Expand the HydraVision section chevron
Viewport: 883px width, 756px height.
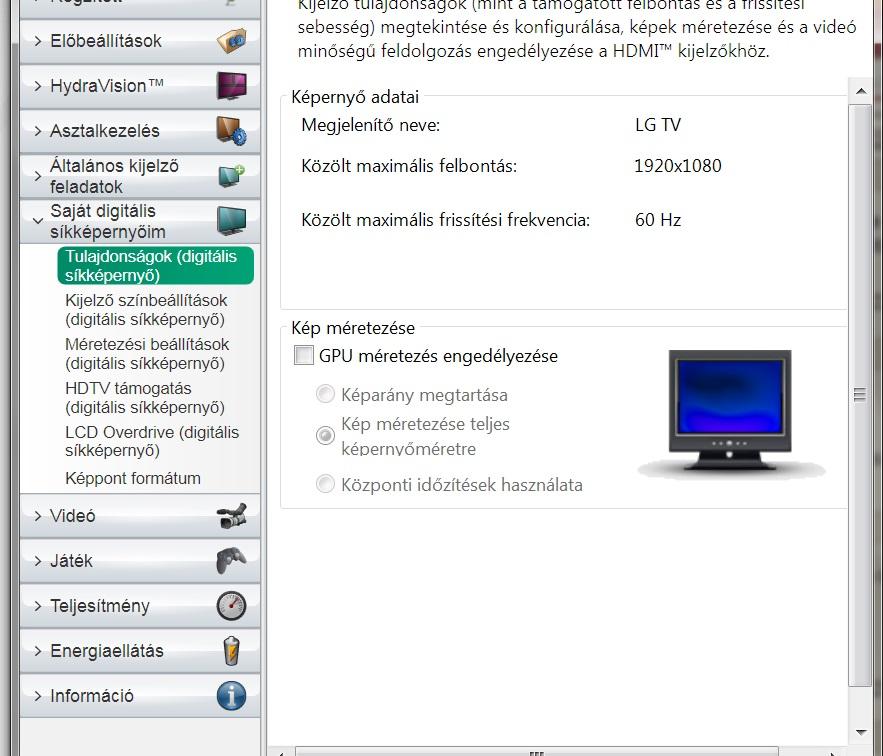click(38, 86)
